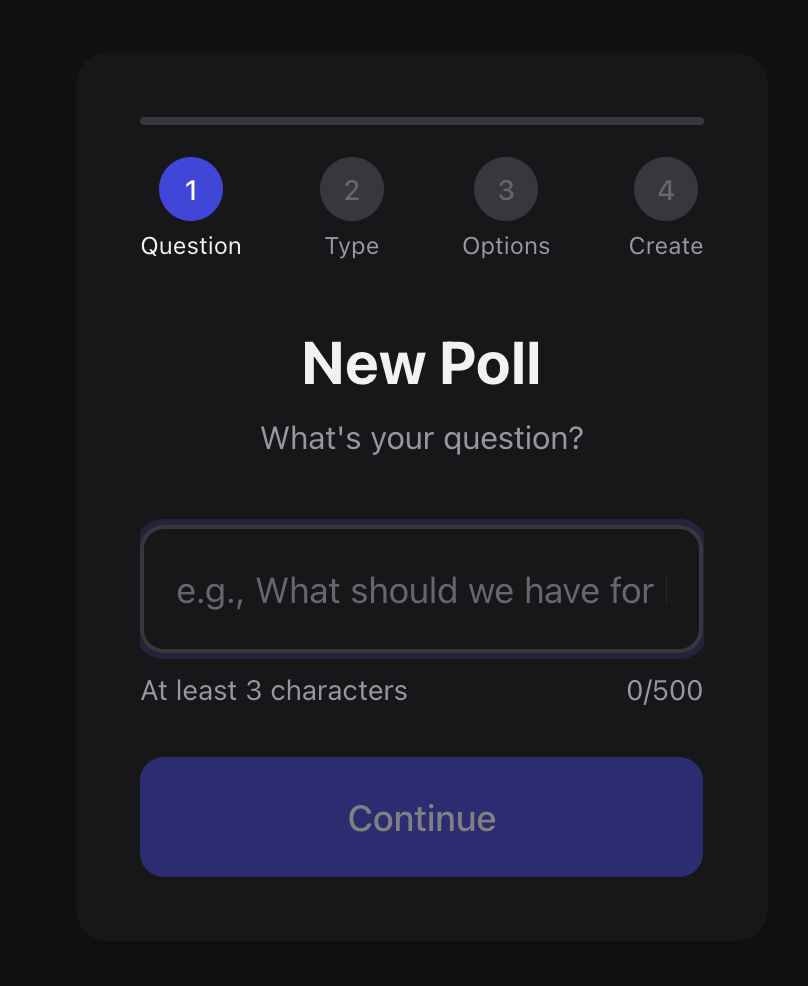
Task: Select the Options step label
Action: (506, 245)
